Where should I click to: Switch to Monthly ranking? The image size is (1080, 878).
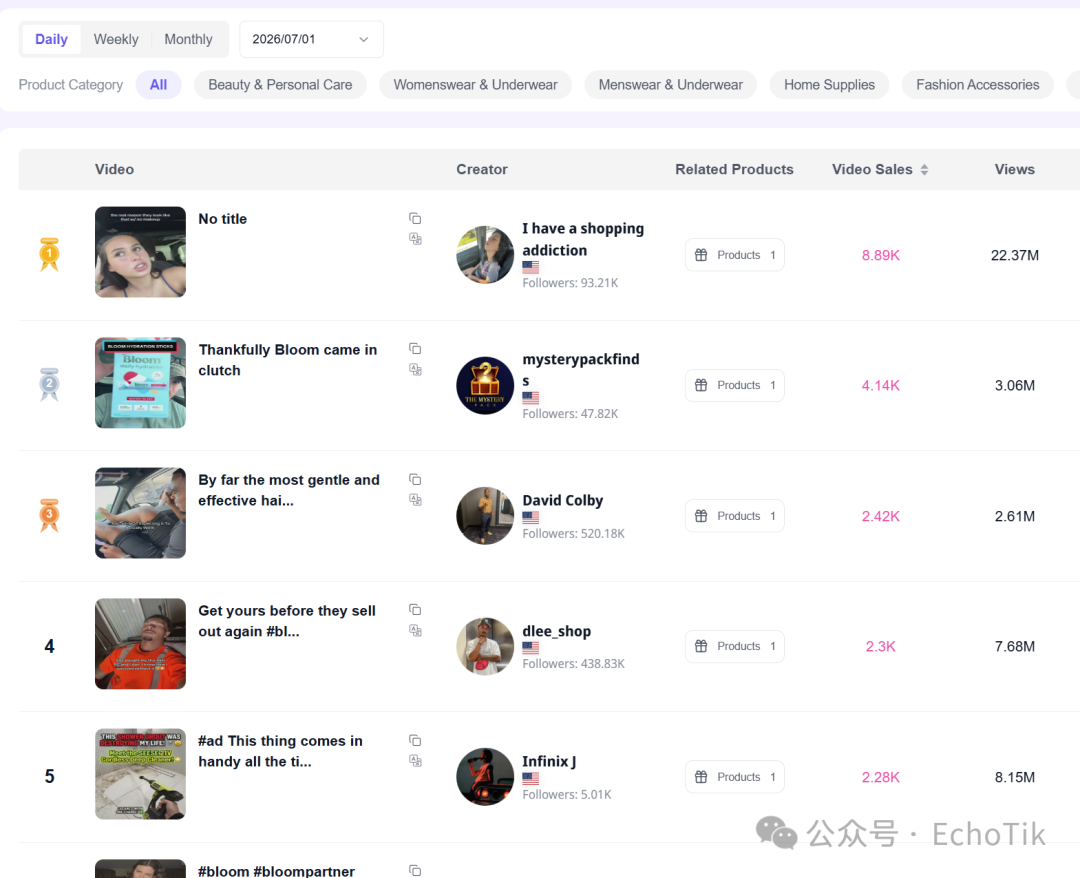[x=188, y=39]
